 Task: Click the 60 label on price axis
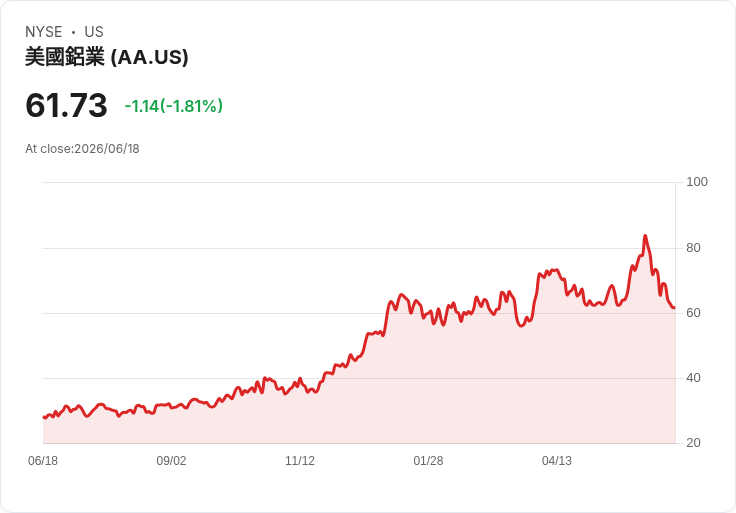coord(693,313)
